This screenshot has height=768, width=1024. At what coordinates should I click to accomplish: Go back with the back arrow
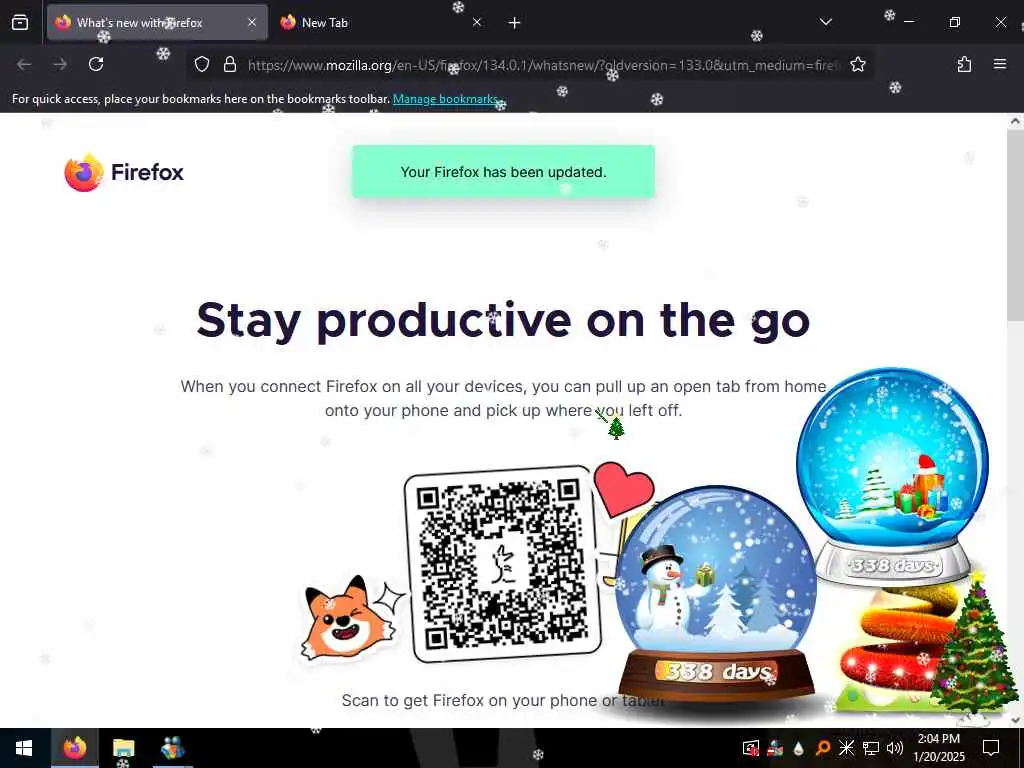coord(24,64)
